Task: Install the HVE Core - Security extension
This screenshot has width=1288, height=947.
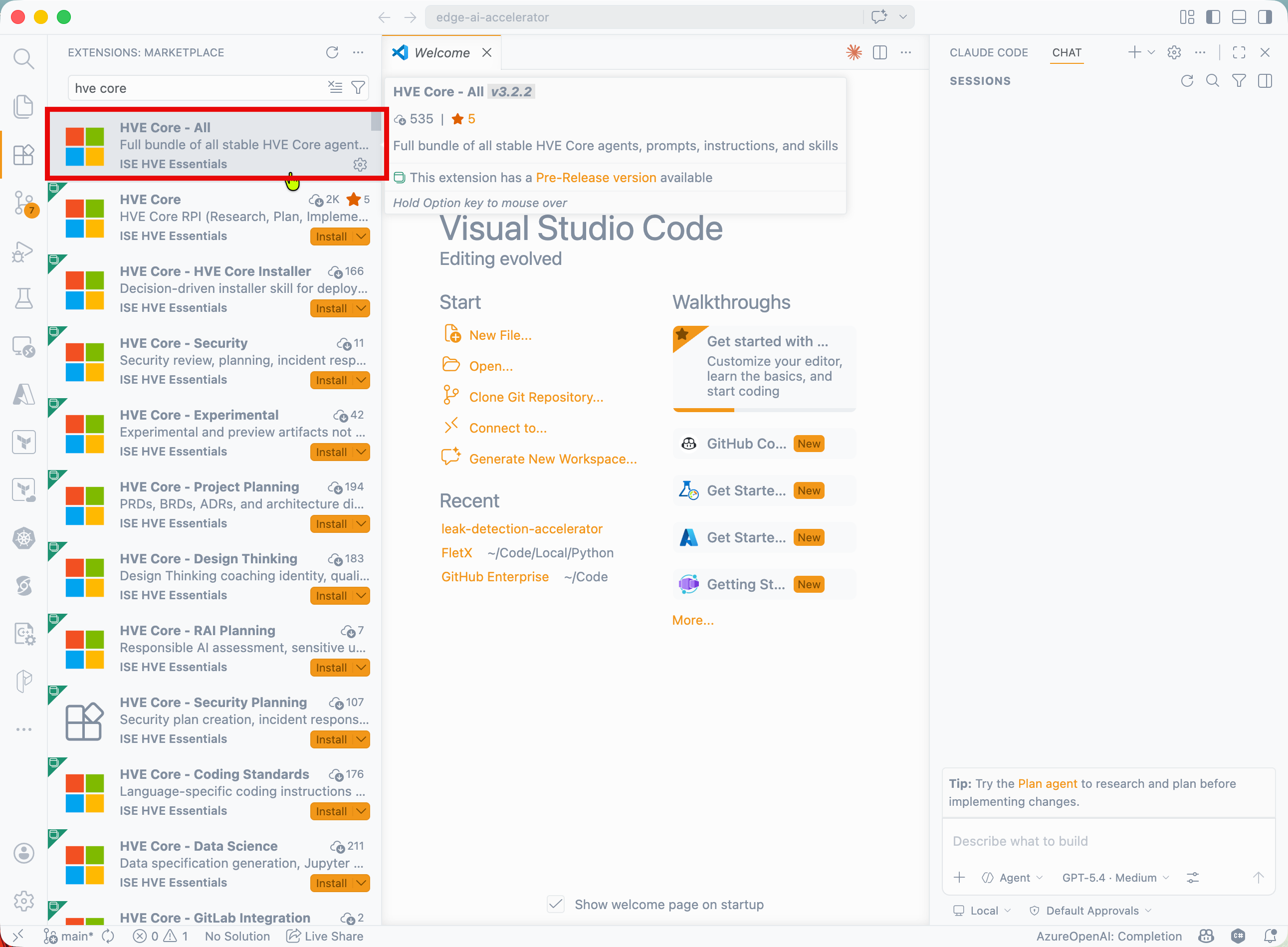Action: click(331, 380)
